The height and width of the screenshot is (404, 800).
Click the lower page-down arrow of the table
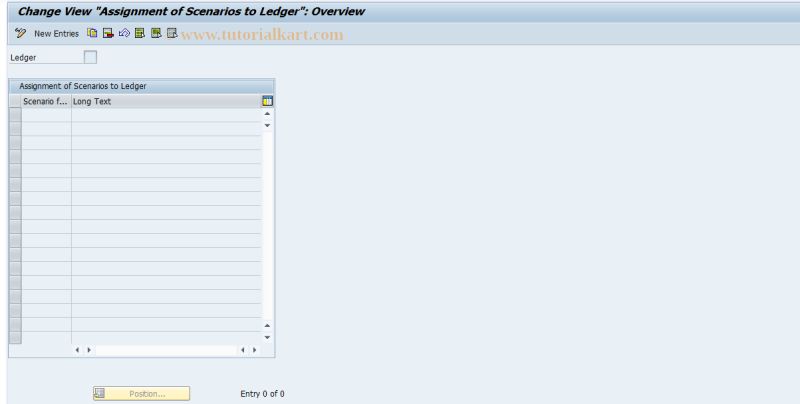tap(267, 337)
